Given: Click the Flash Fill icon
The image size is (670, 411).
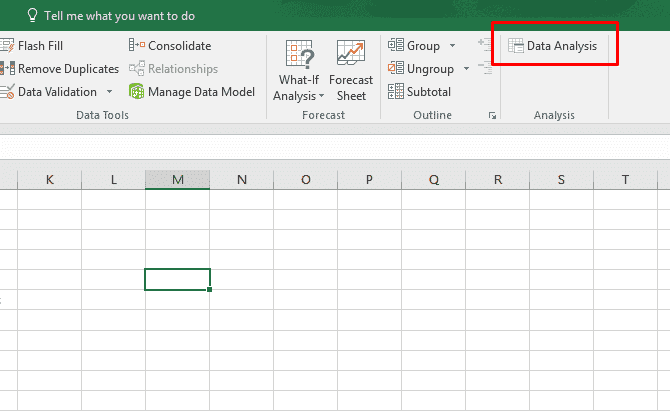Looking at the screenshot, I should tap(7, 45).
